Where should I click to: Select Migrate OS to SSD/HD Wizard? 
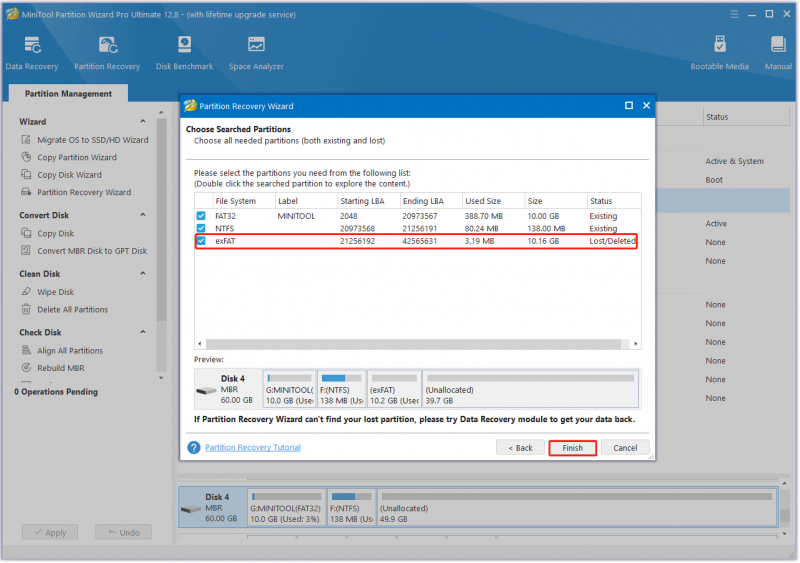point(85,140)
